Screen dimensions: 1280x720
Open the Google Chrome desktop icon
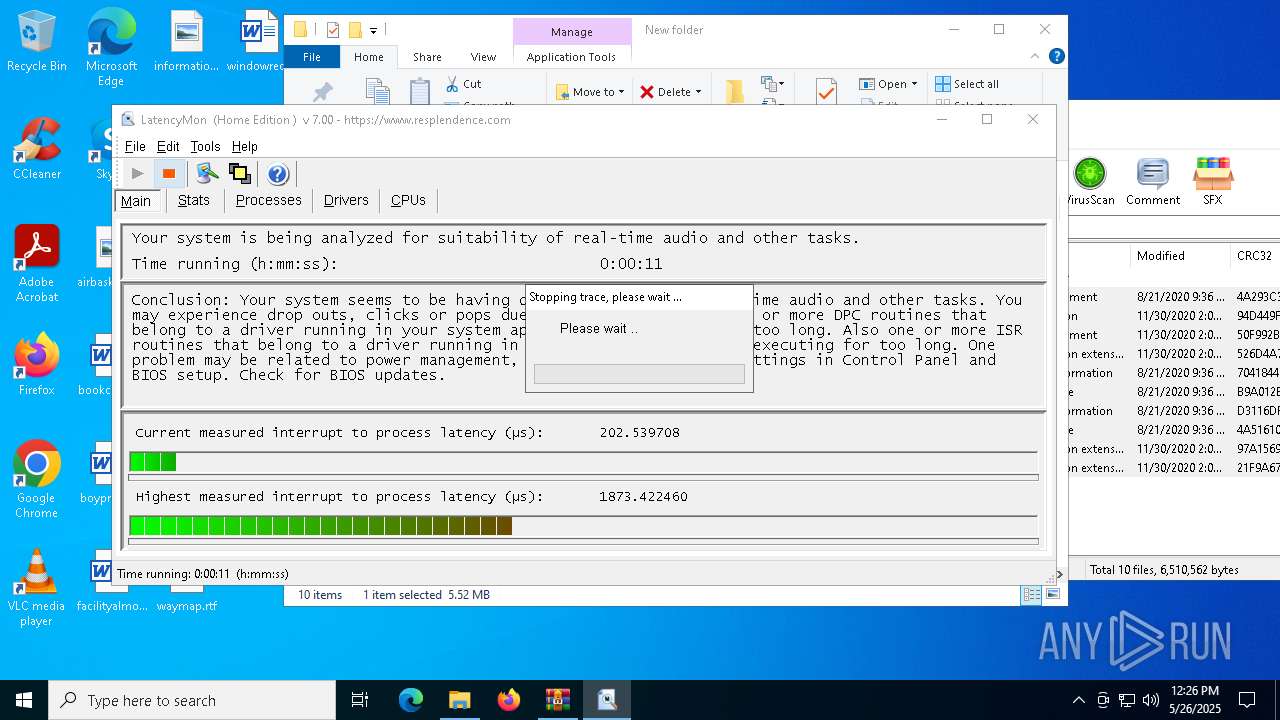pyautogui.click(x=37, y=479)
